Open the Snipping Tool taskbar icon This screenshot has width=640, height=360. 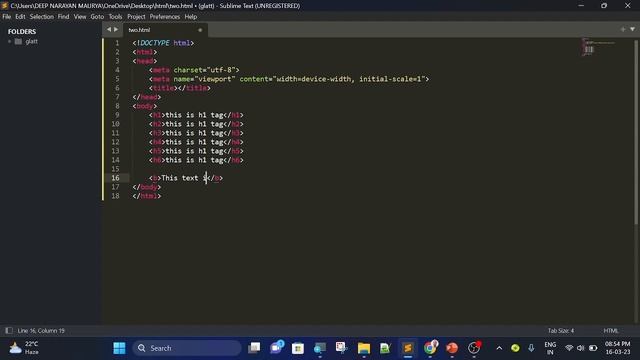[341, 348]
